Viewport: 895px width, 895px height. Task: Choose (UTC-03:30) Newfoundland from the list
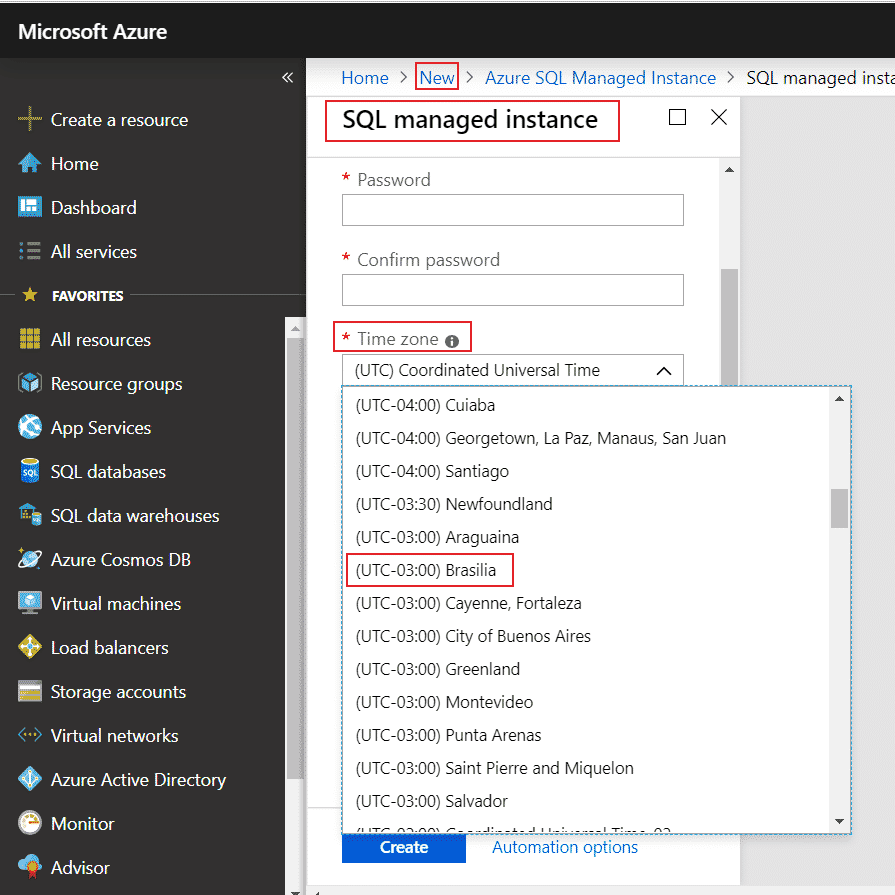(x=454, y=504)
